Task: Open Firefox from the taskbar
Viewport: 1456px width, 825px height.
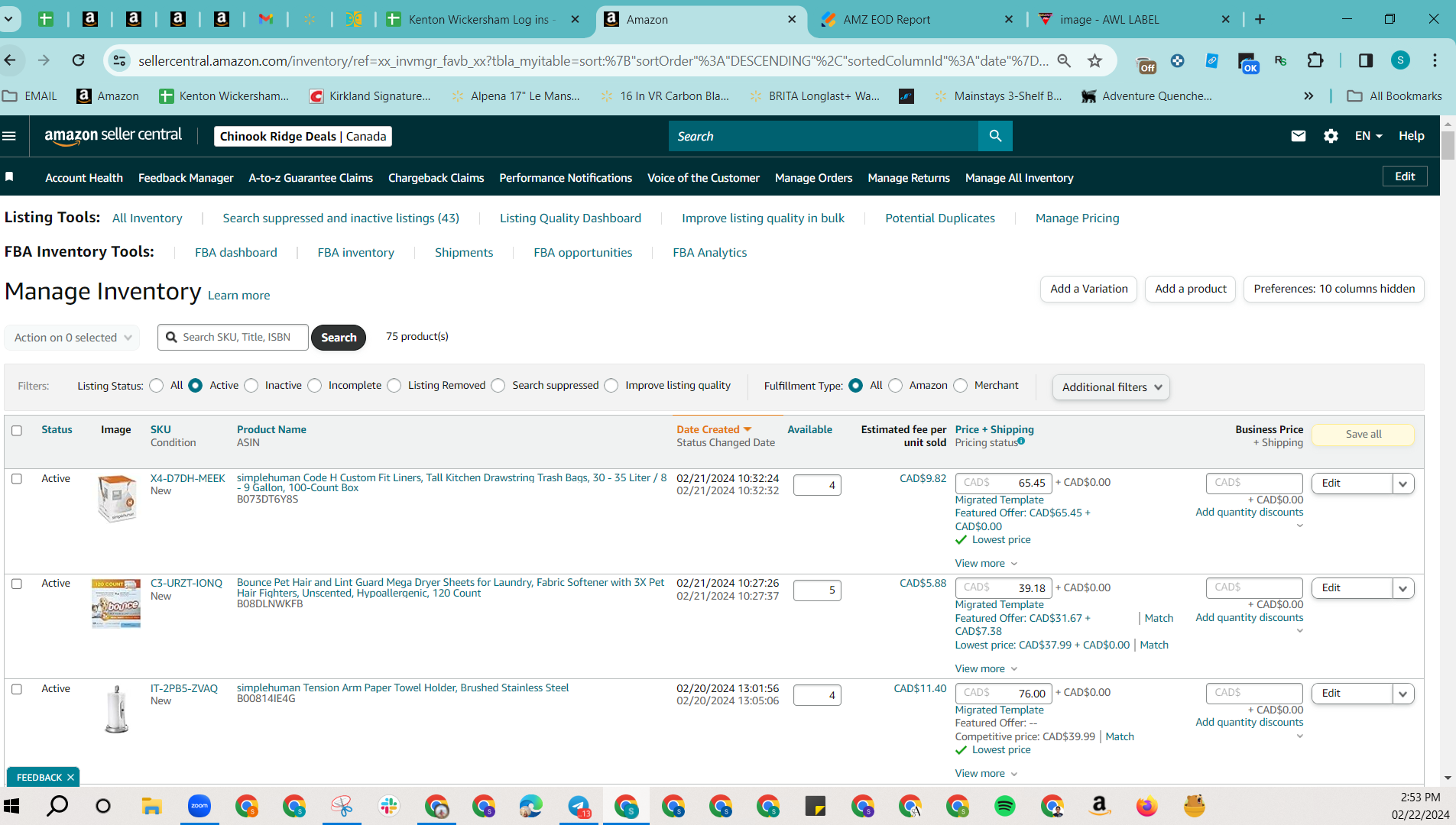Action: pos(1146,806)
